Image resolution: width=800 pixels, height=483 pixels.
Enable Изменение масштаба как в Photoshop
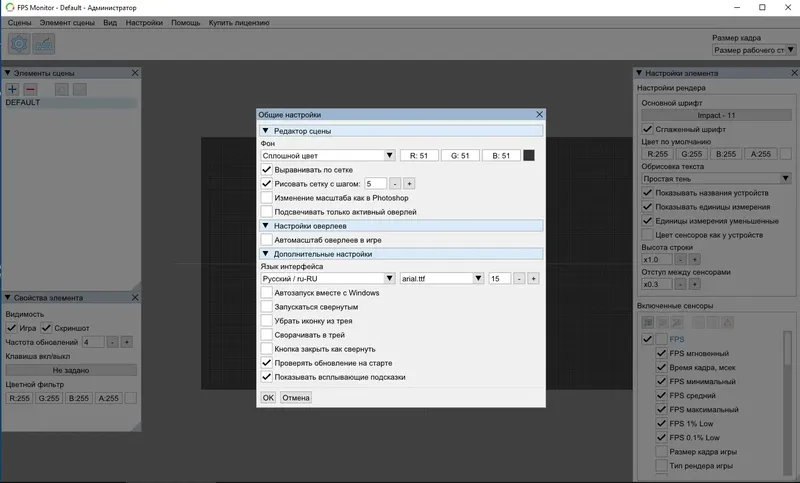pos(266,197)
